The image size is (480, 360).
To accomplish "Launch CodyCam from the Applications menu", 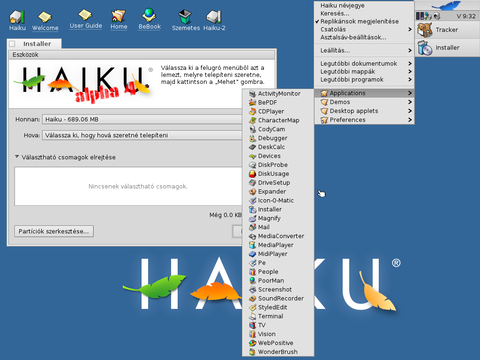I will pyautogui.click(x=278, y=129).
